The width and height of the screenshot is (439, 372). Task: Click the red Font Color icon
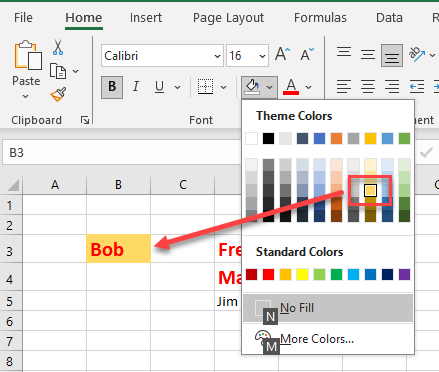291,87
